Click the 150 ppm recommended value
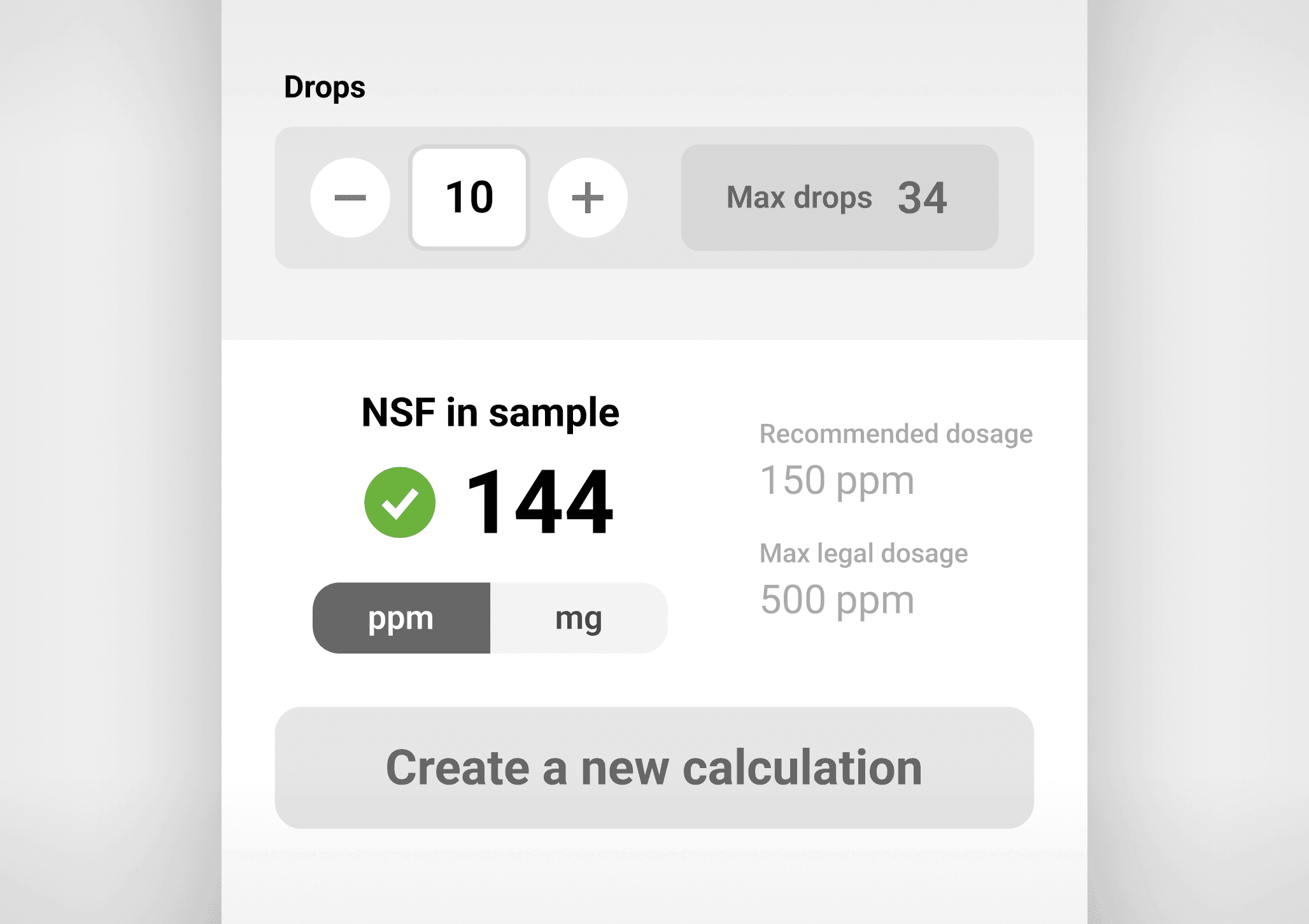The height and width of the screenshot is (924, 1309). [837, 481]
